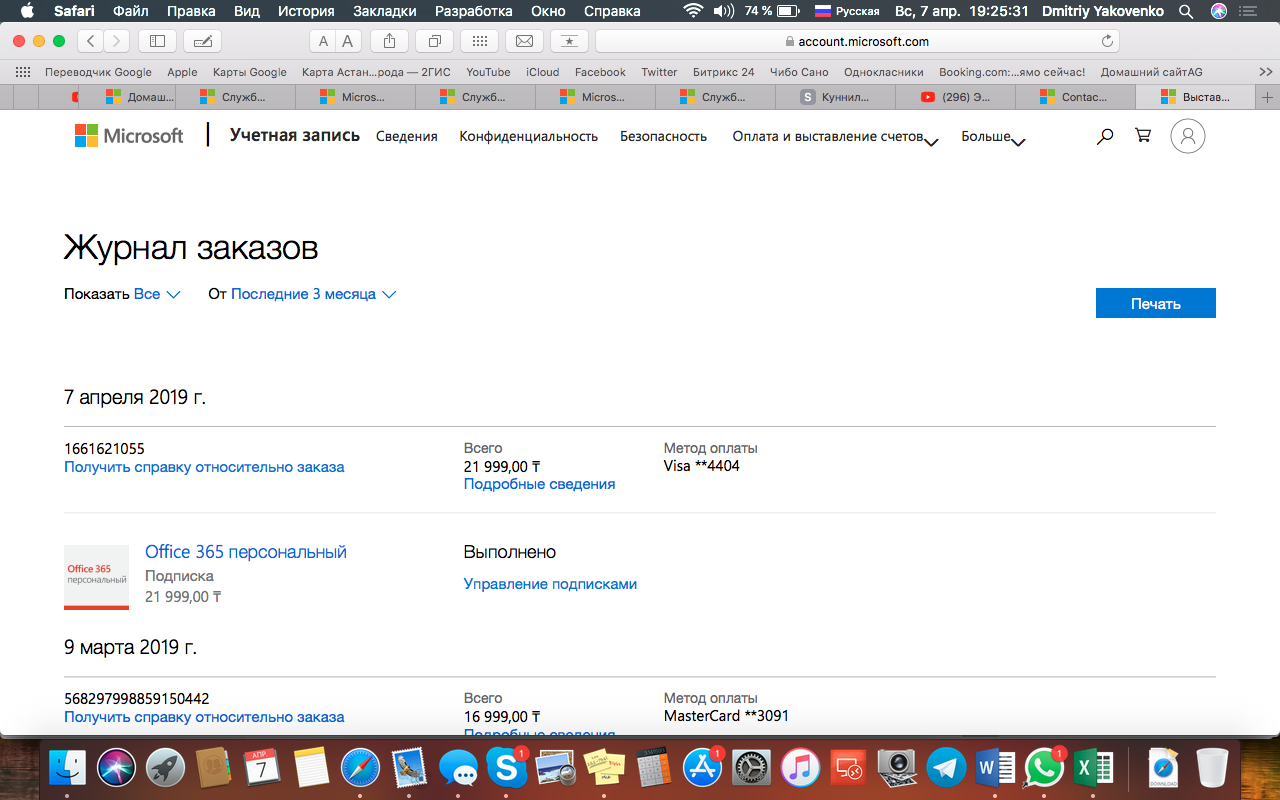Viewport: 1280px width, 800px height.
Task: Expand the Показать Все filter dropdown
Action: 157,294
